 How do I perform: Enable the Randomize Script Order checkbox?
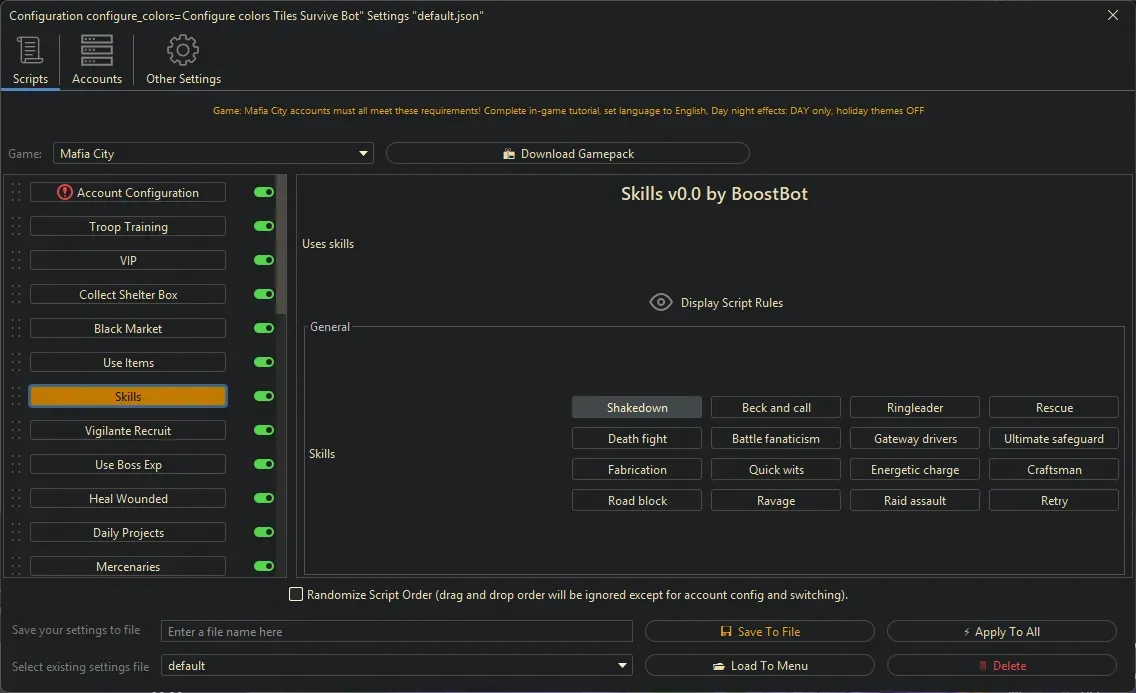click(296, 595)
